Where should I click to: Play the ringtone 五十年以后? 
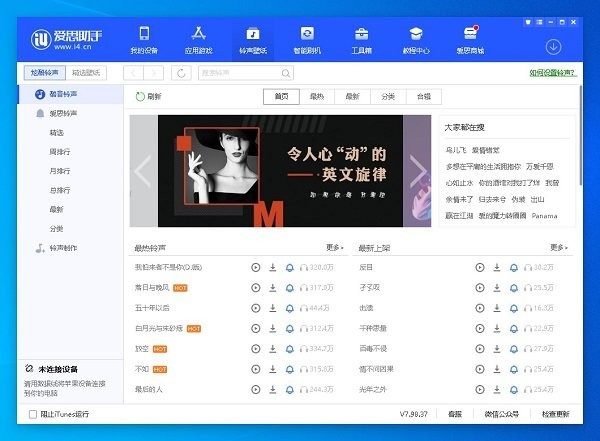(x=255, y=308)
